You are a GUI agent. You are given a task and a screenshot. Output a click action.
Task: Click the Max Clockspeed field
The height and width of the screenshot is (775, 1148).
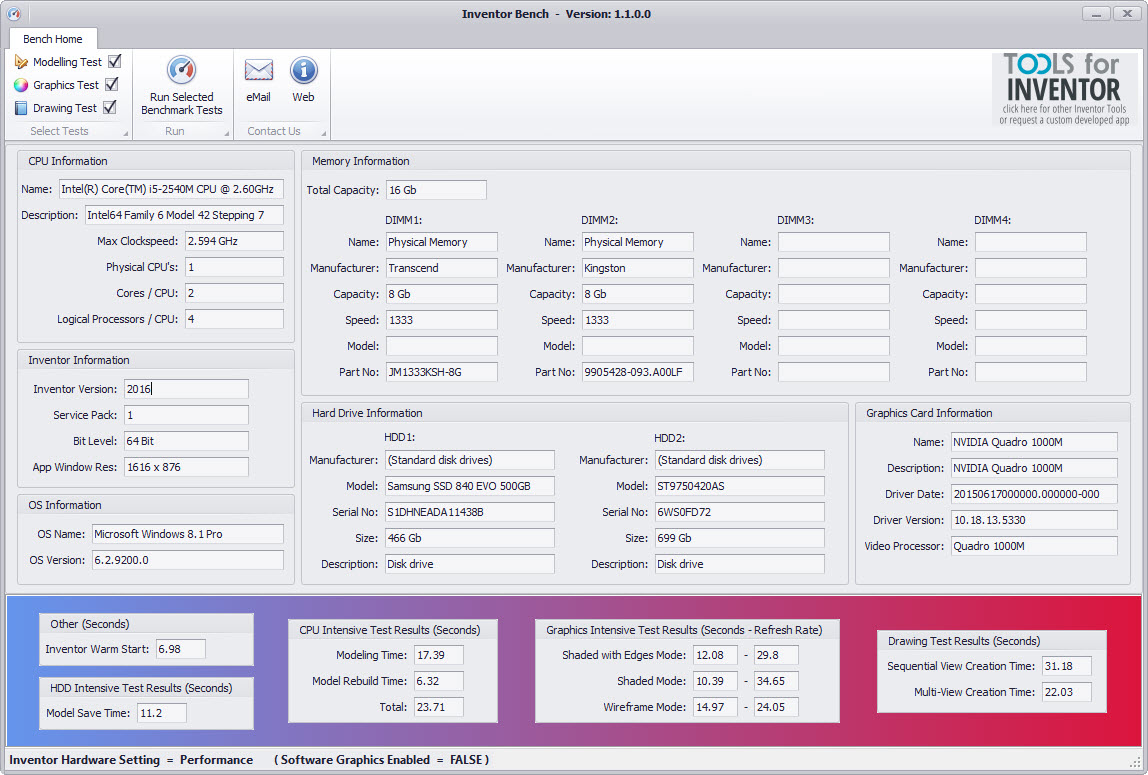pos(234,241)
